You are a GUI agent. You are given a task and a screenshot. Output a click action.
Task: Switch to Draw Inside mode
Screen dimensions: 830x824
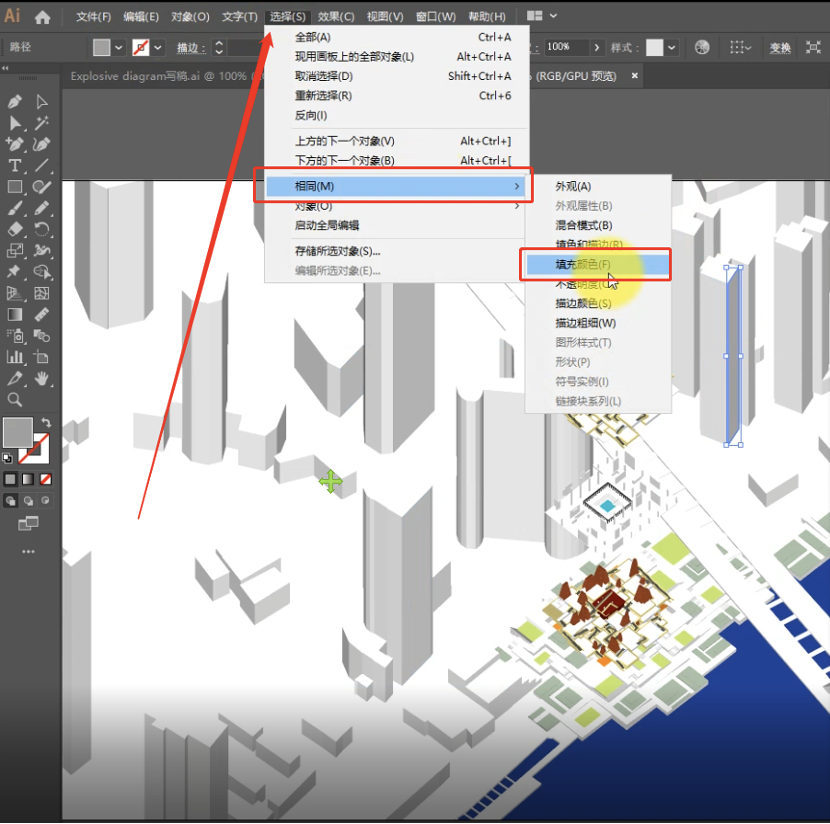pos(46,501)
